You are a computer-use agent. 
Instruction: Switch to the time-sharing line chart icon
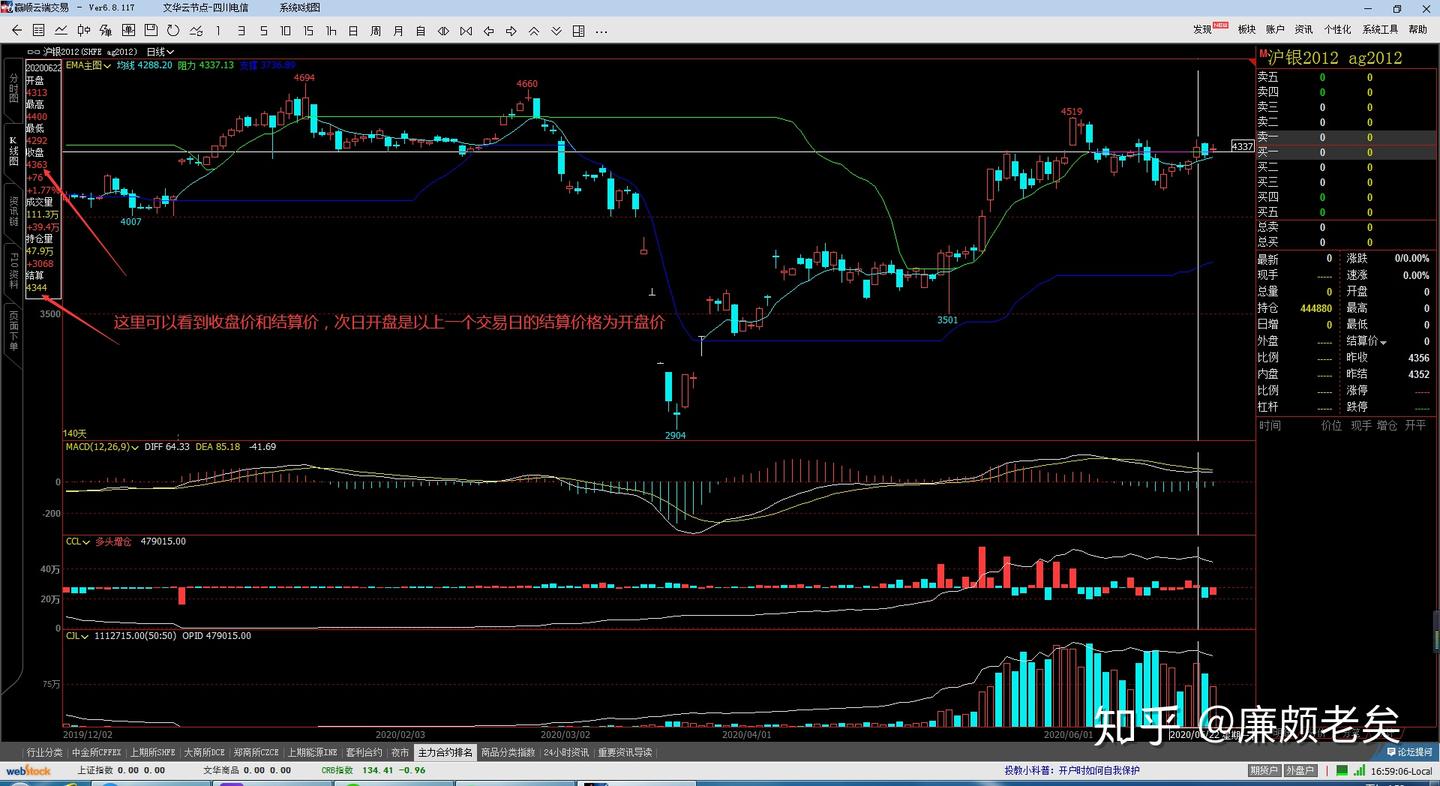point(61,31)
